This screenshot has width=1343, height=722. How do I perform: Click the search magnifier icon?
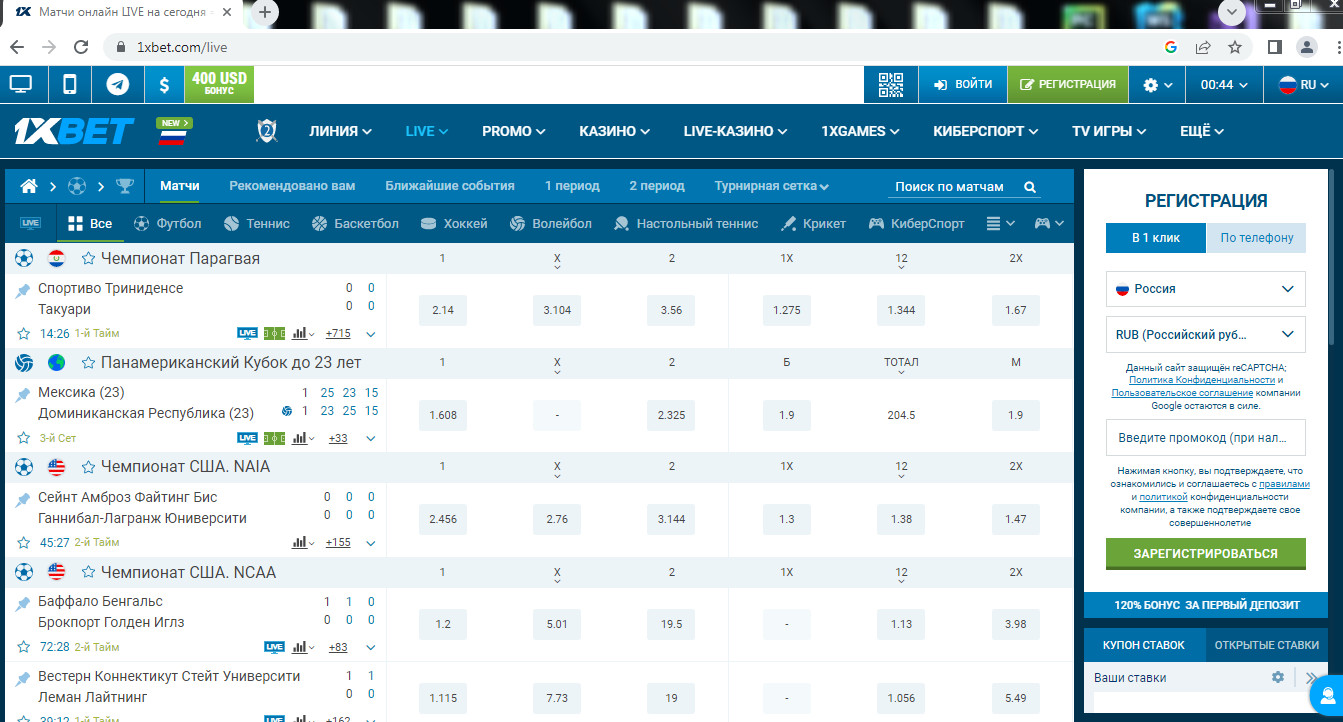[1029, 187]
